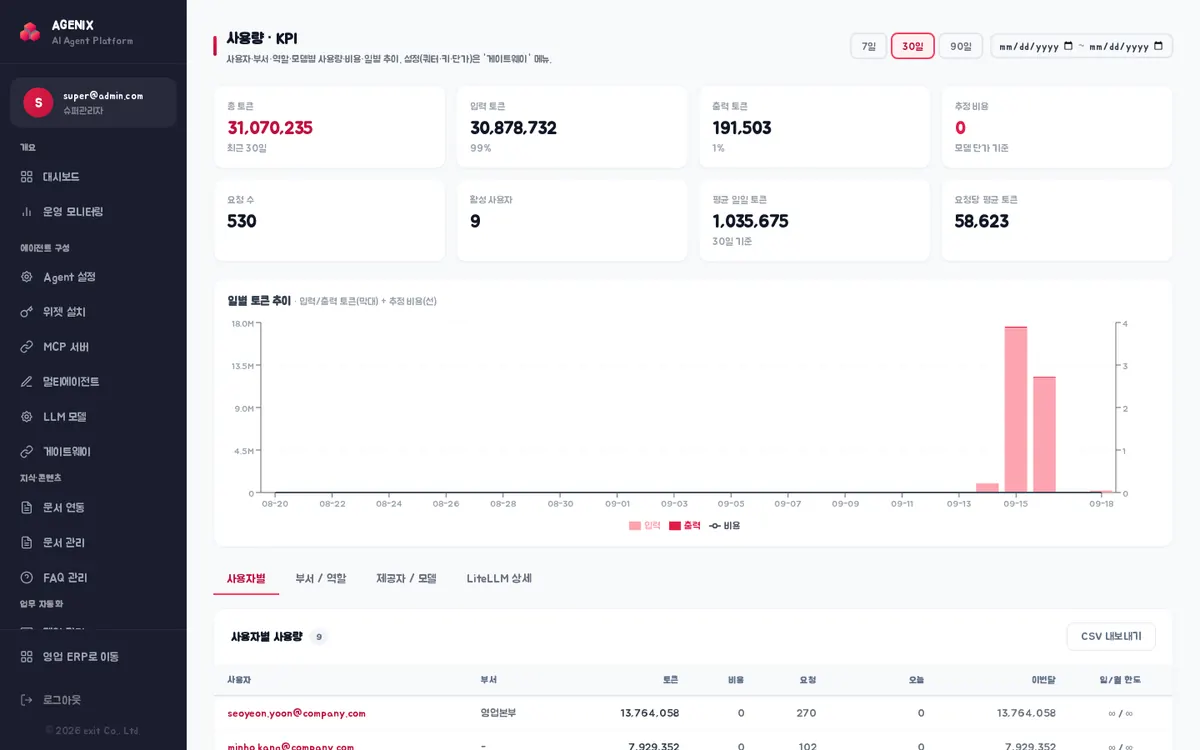Toggle the 입력 series in chart legend

pyautogui.click(x=645, y=525)
